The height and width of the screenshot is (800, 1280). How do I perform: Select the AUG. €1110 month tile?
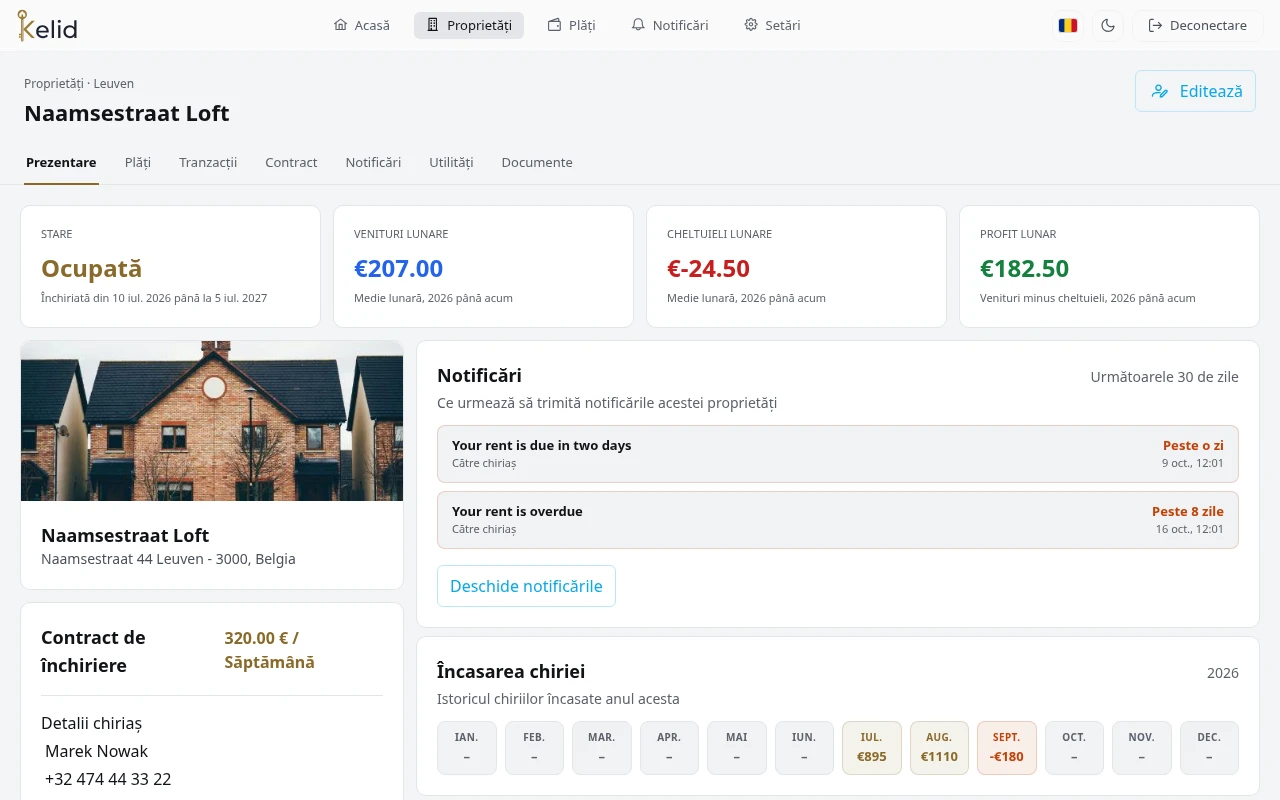(939, 748)
